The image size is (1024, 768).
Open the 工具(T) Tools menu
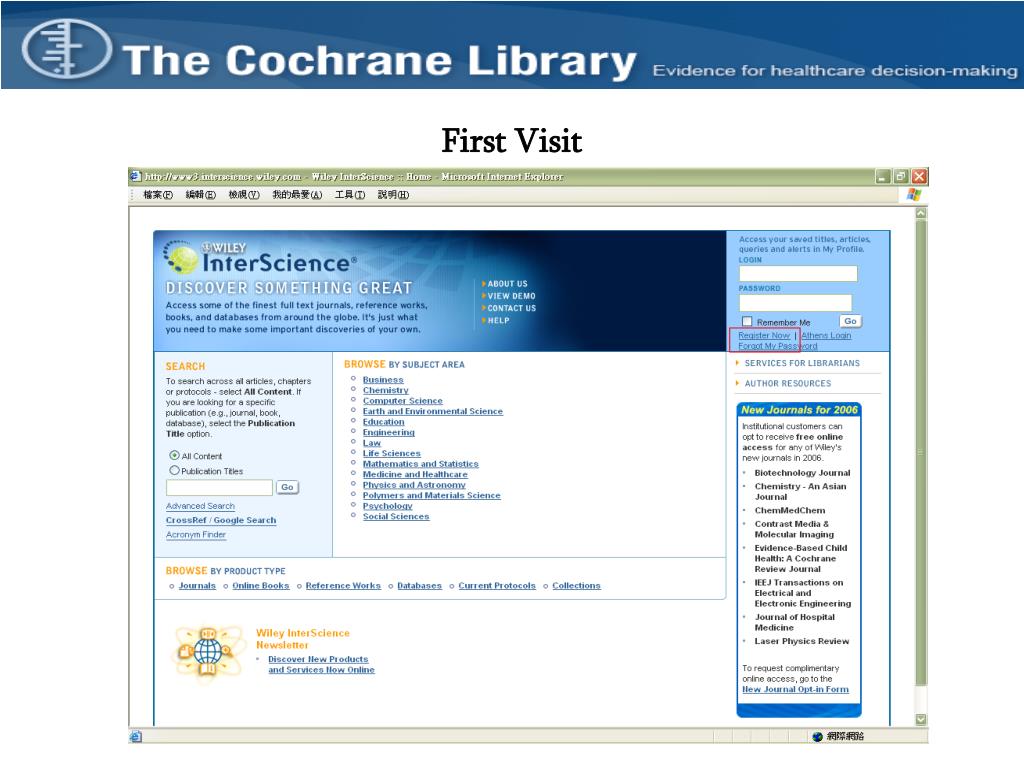350,195
